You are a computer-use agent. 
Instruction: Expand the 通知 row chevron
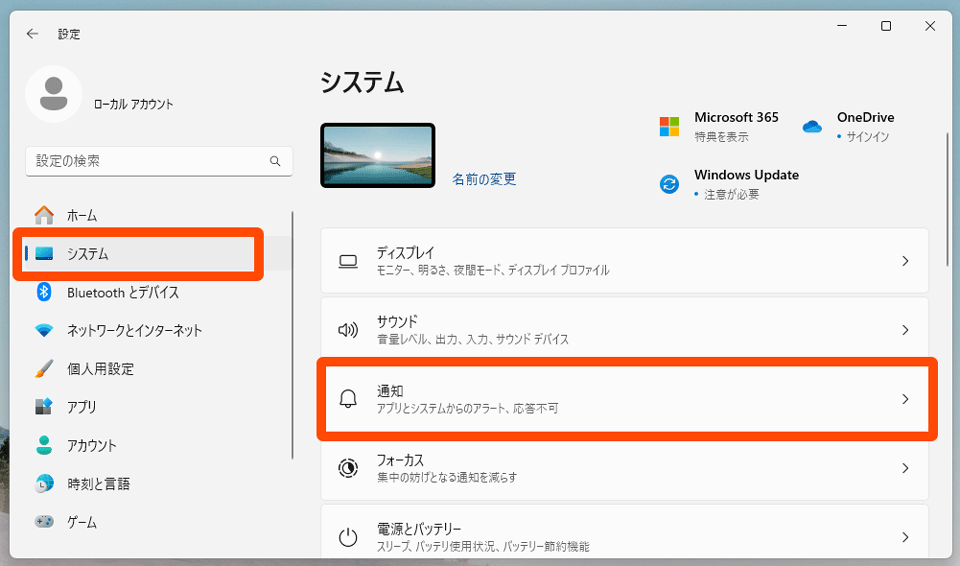pos(906,399)
